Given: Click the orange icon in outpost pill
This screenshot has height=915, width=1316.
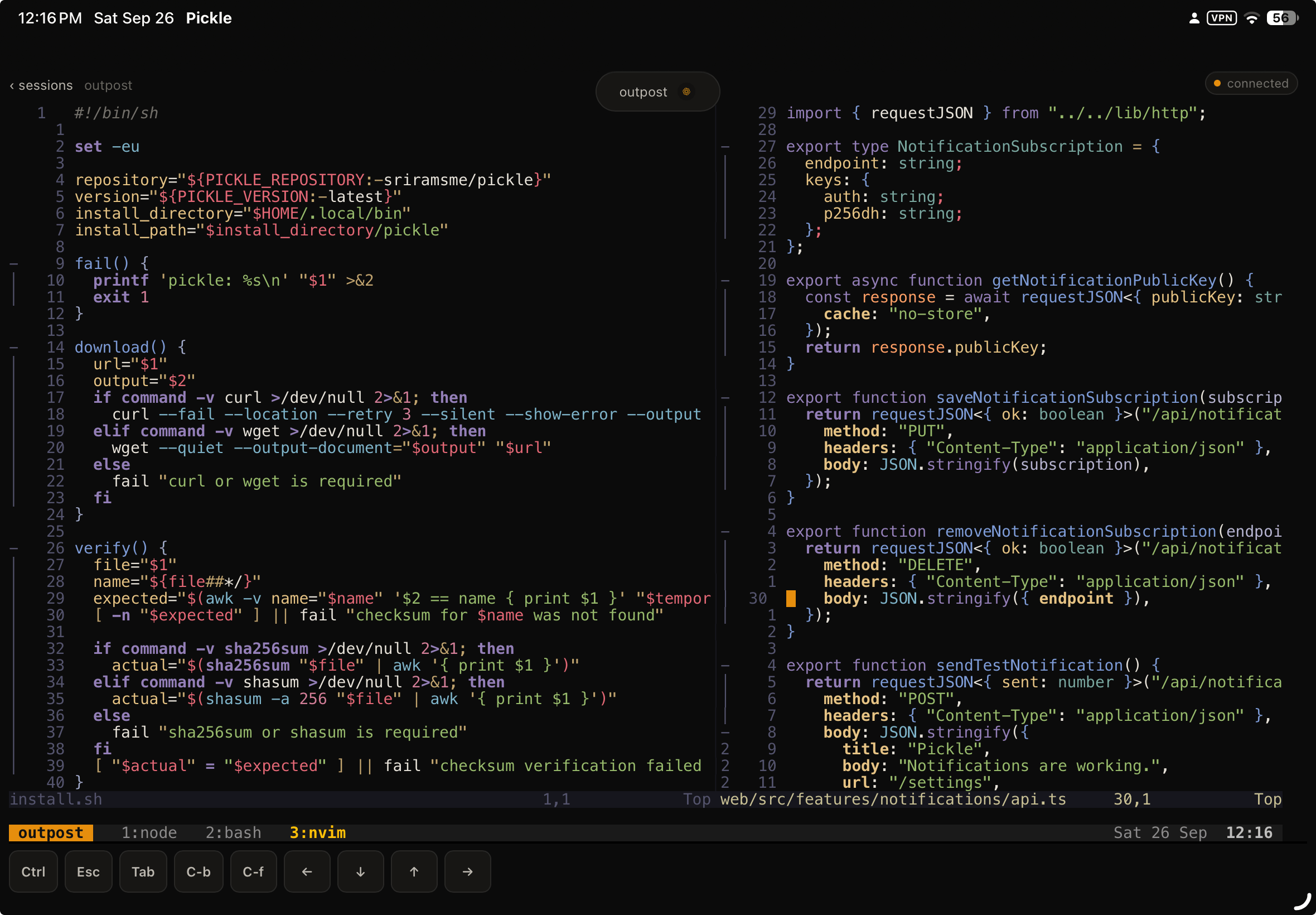Looking at the screenshot, I should tap(686, 92).
